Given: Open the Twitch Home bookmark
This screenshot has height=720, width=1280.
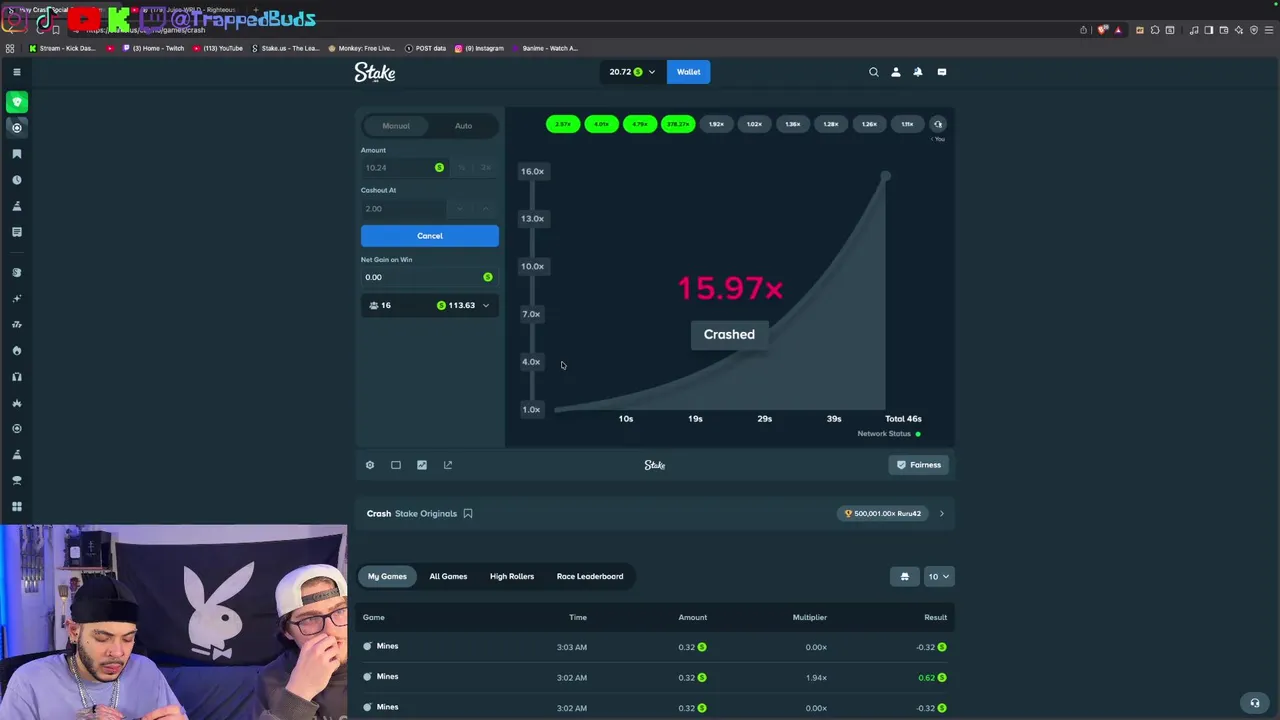Looking at the screenshot, I should point(154,48).
